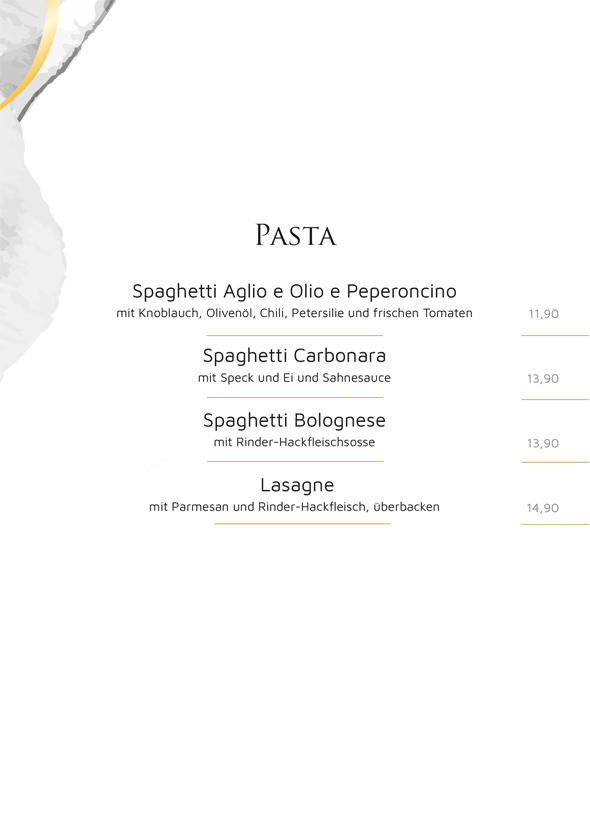Click the Spaghetti Bolognese price 13,90
The width and height of the screenshot is (590, 835).
tap(543, 443)
